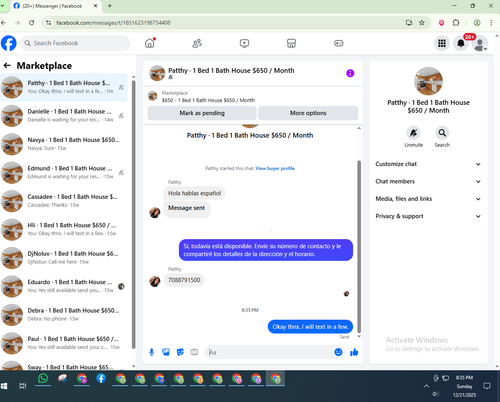Focus the Search Facebook box
The height and width of the screenshot is (402, 500).
[x=75, y=43]
